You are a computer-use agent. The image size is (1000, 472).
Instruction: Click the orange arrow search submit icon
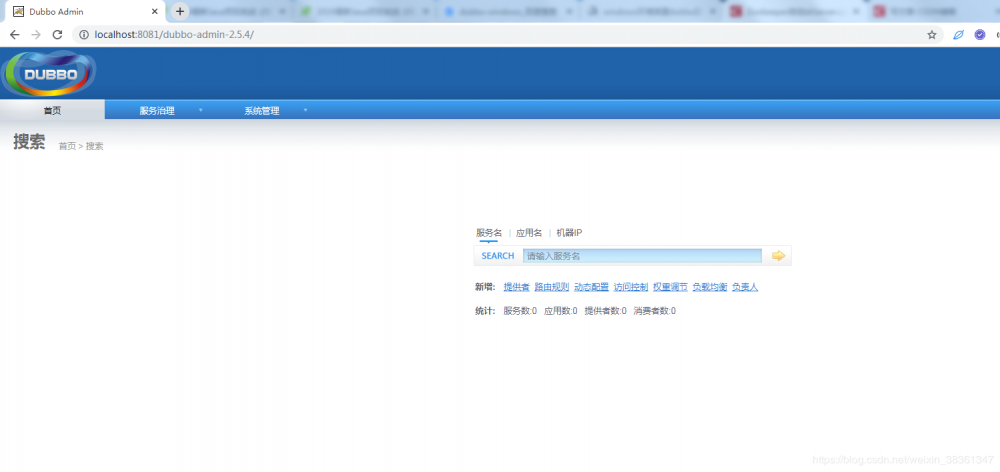point(778,256)
